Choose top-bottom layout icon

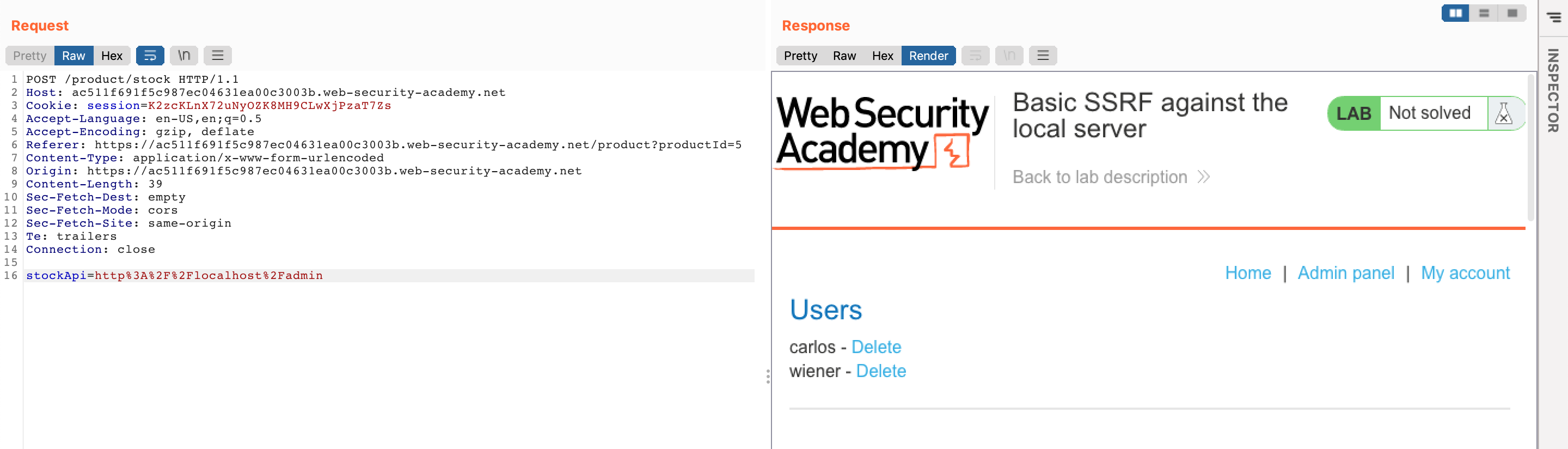pos(1484,13)
